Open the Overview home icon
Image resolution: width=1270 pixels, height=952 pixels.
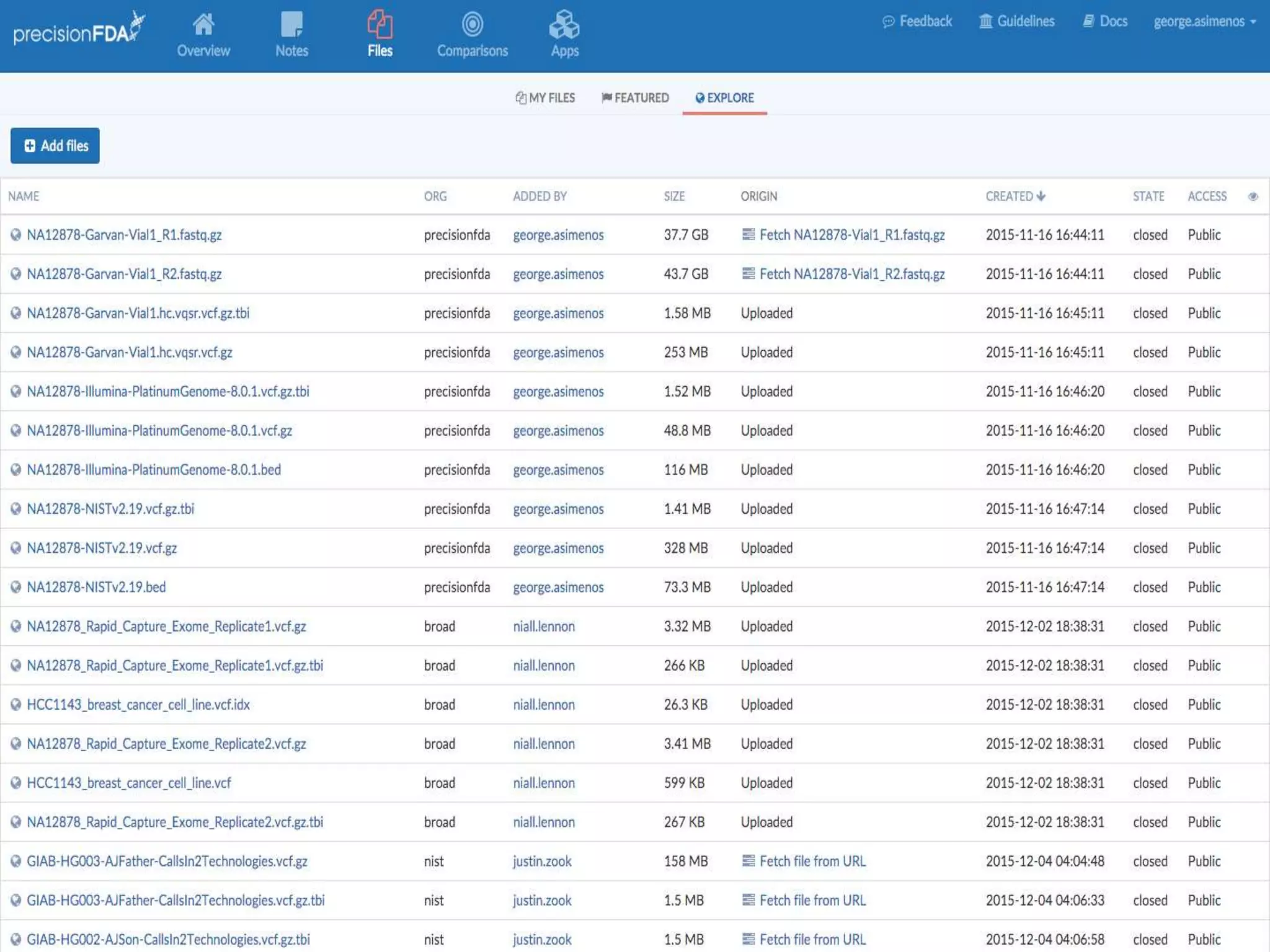coord(203,25)
